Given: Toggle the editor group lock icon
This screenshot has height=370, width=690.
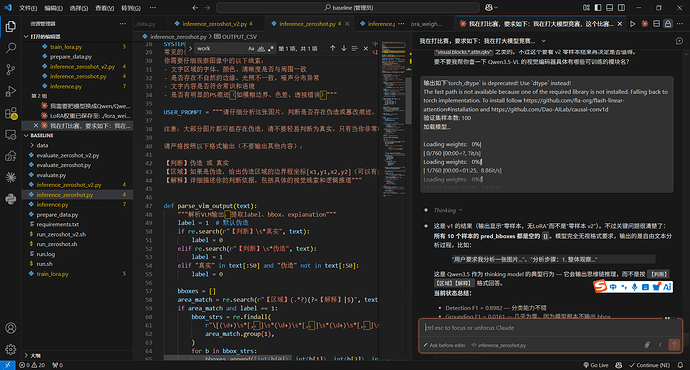Looking at the screenshot, I should [x=668, y=24].
